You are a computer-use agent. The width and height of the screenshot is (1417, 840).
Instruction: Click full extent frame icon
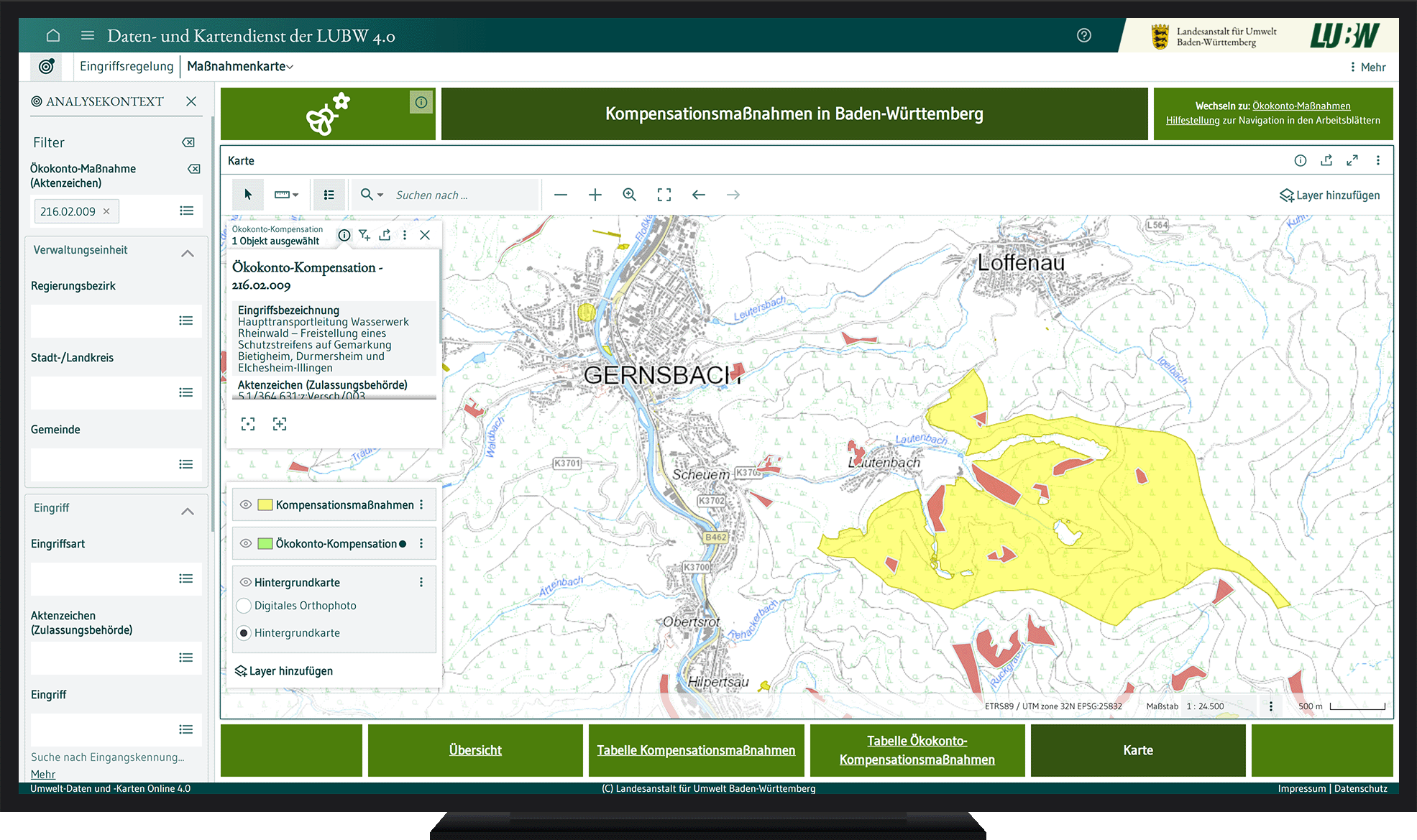pyautogui.click(x=664, y=195)
